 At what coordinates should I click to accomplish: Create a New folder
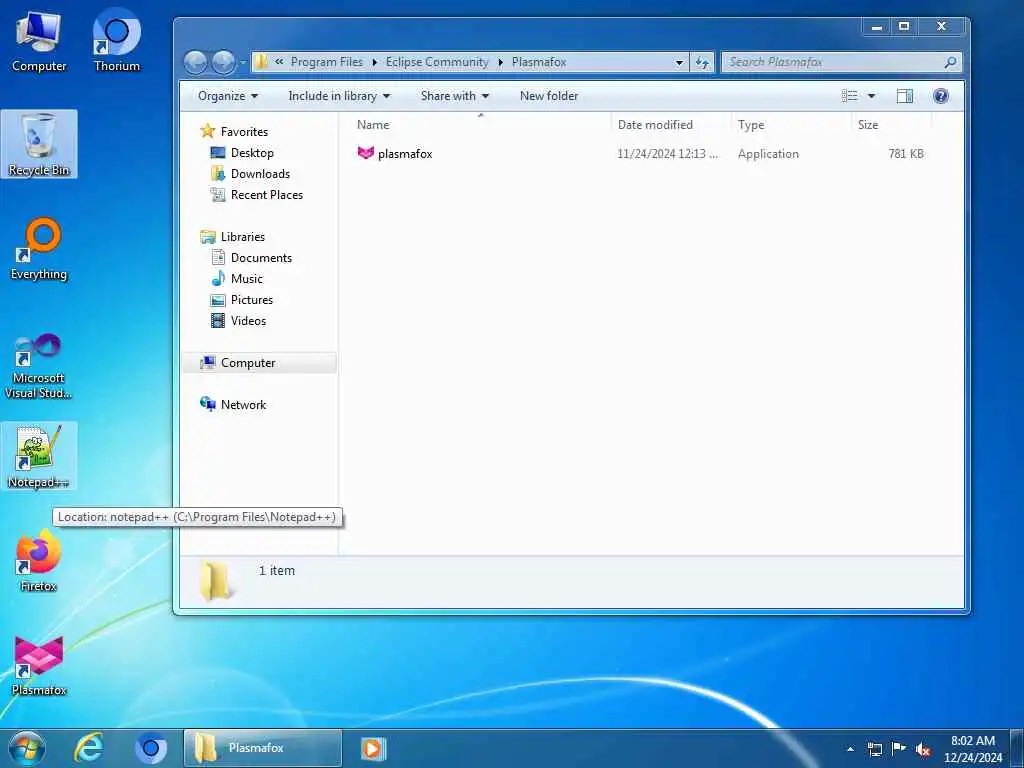tap(549, 96)
